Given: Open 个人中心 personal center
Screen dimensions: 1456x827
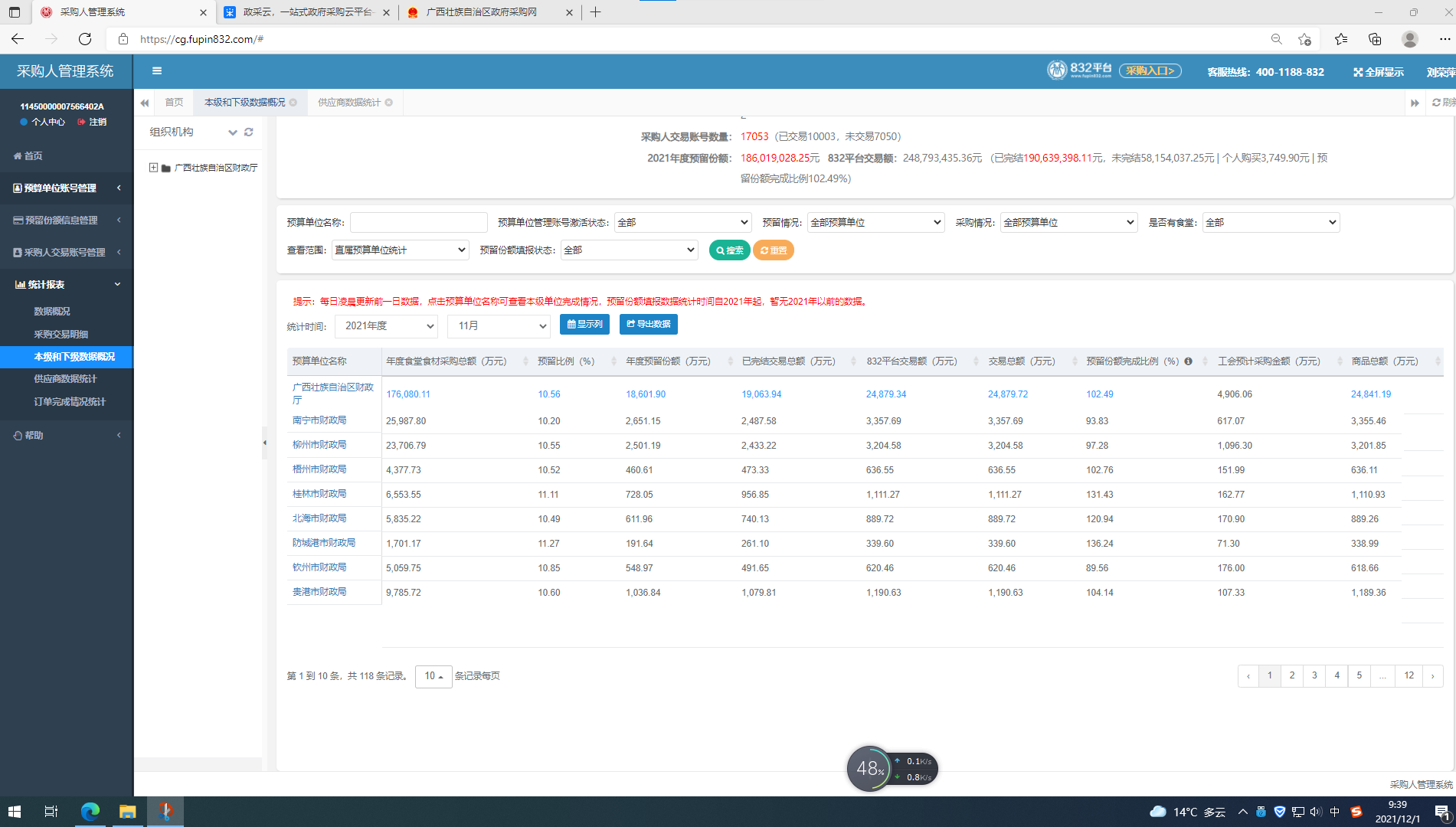Looking at the screenshot, I should [x=42, y=121].
